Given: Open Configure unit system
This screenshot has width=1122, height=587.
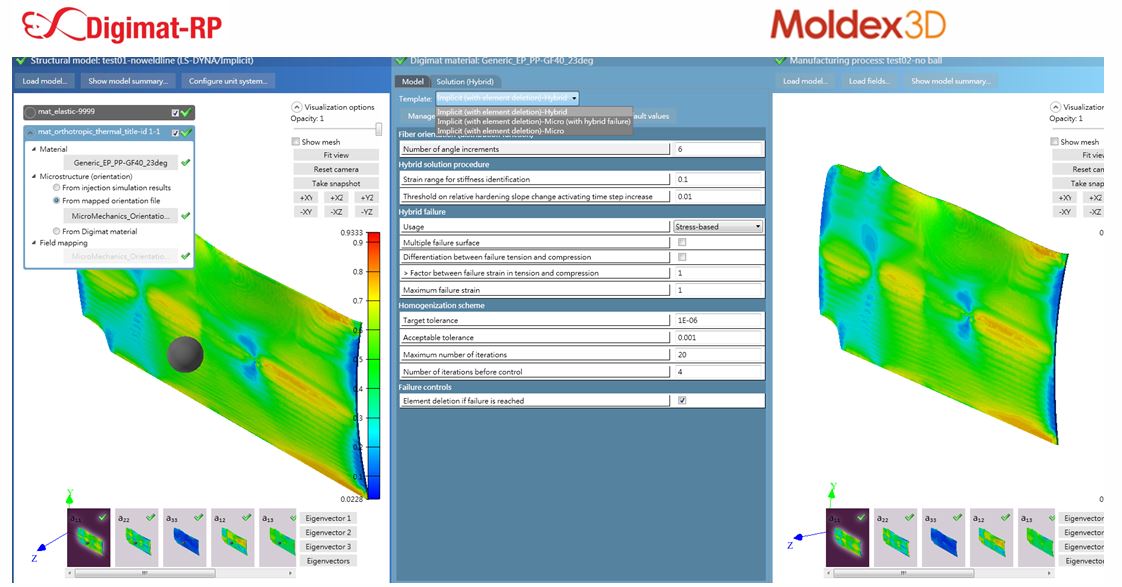Looking at the screenshot, I should click(228, 81).
